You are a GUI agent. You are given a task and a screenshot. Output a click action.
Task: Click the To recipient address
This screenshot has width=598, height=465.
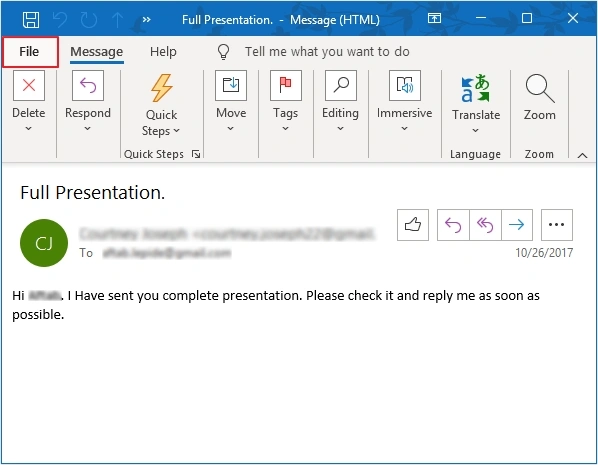coord(167,253)
